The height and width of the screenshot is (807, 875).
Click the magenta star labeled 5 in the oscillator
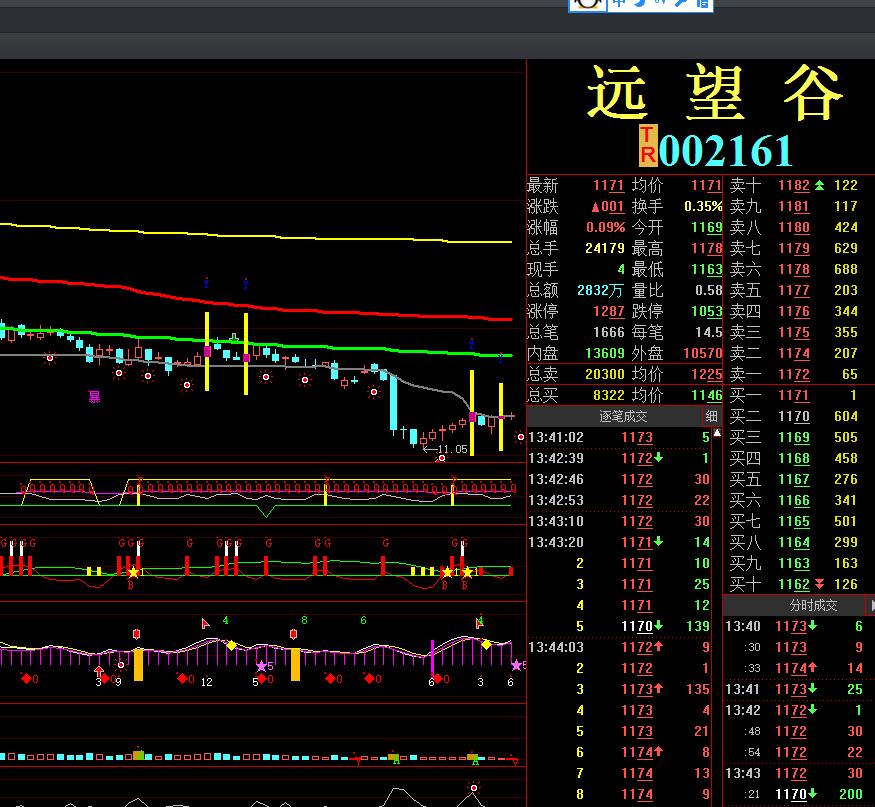point(261,666)
